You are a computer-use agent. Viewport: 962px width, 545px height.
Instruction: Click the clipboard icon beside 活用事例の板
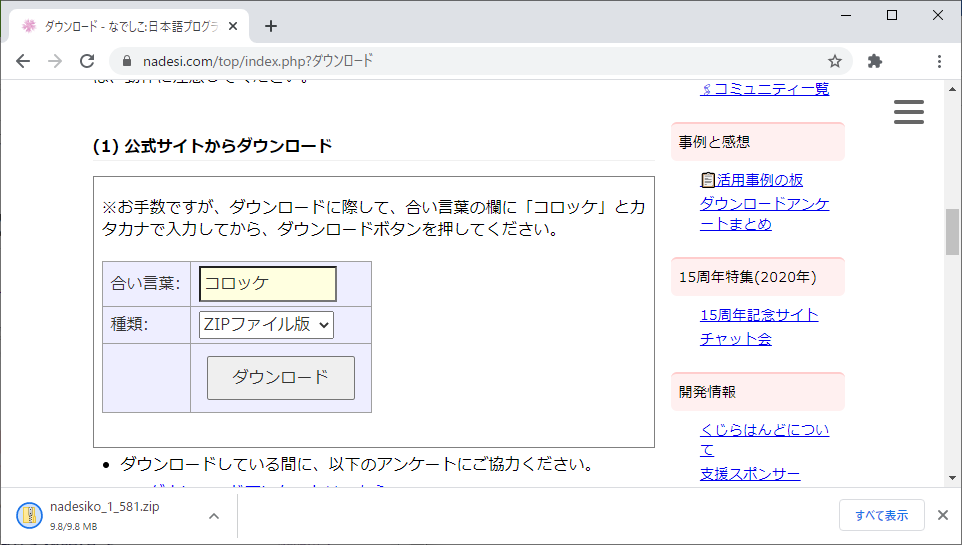point(707,179)
